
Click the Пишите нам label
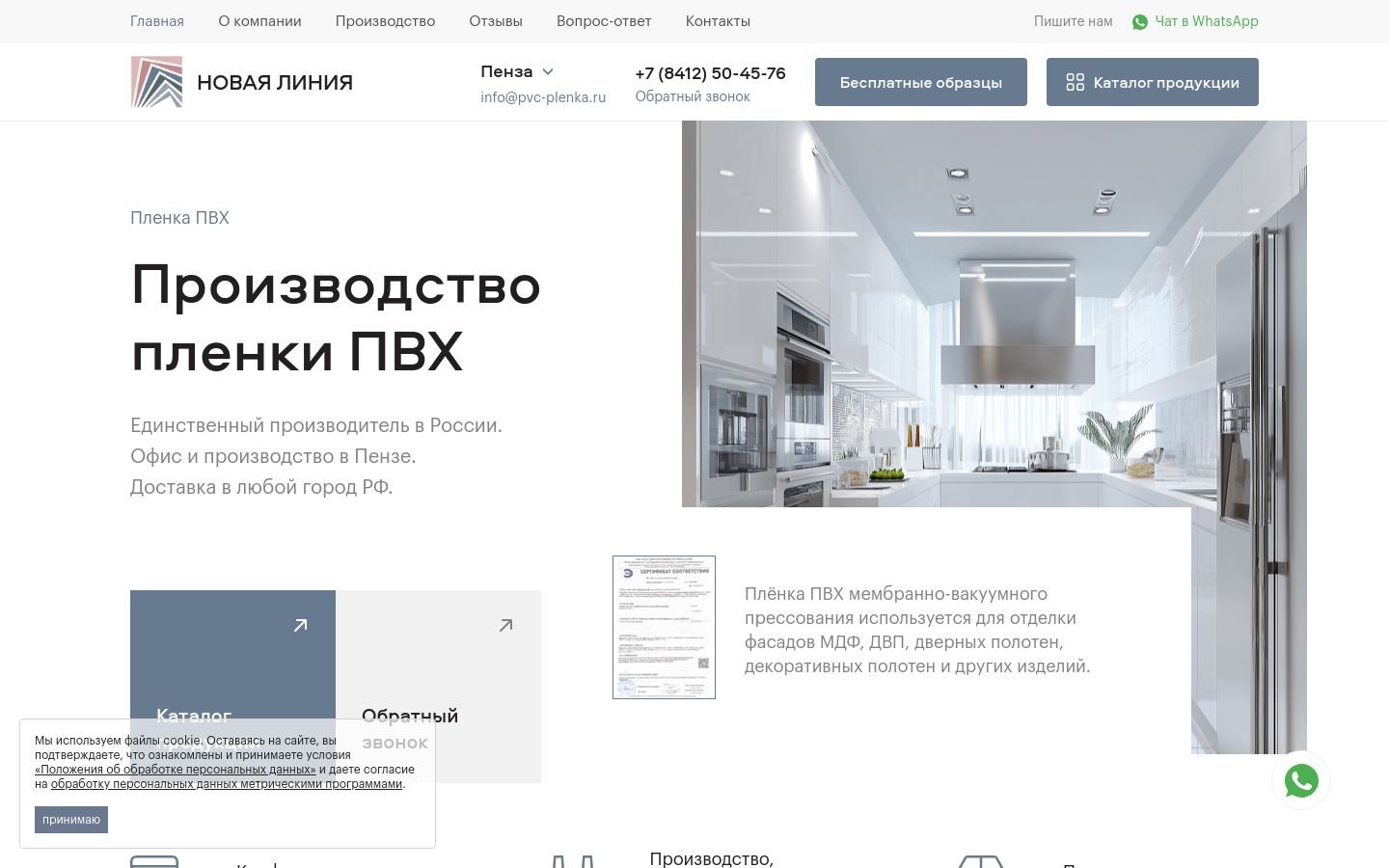(1073, 21)
